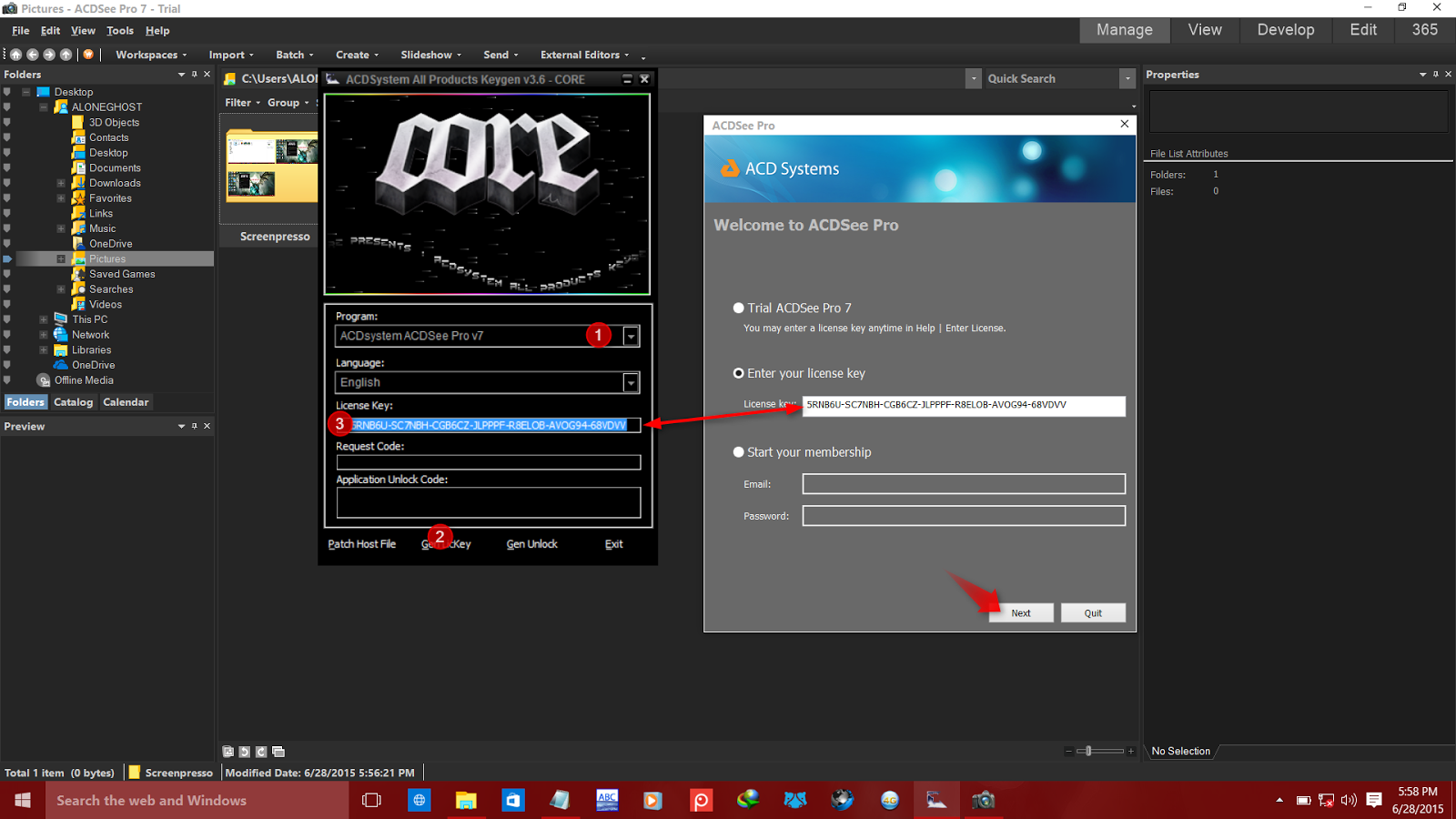This screenshot has height=819, width=1456.
Task: Expand the This PC tree node
Action: click(x=44, y=319)
